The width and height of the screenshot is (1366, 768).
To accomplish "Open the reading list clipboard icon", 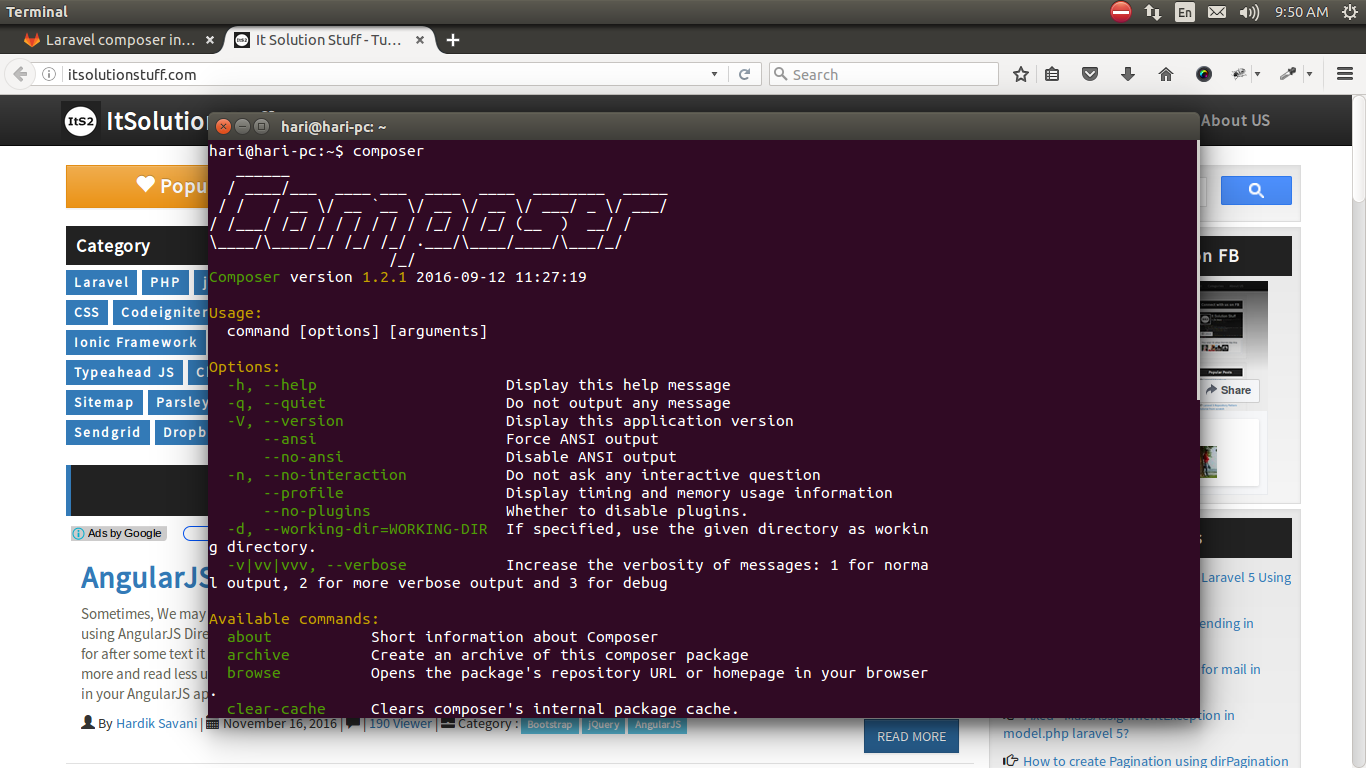I will coord(1052,73).
